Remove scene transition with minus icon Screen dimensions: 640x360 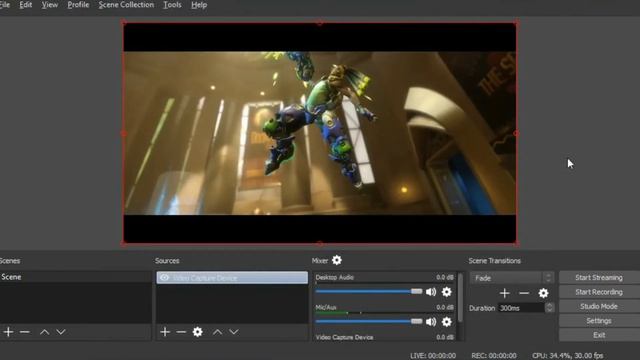point(524,293)
